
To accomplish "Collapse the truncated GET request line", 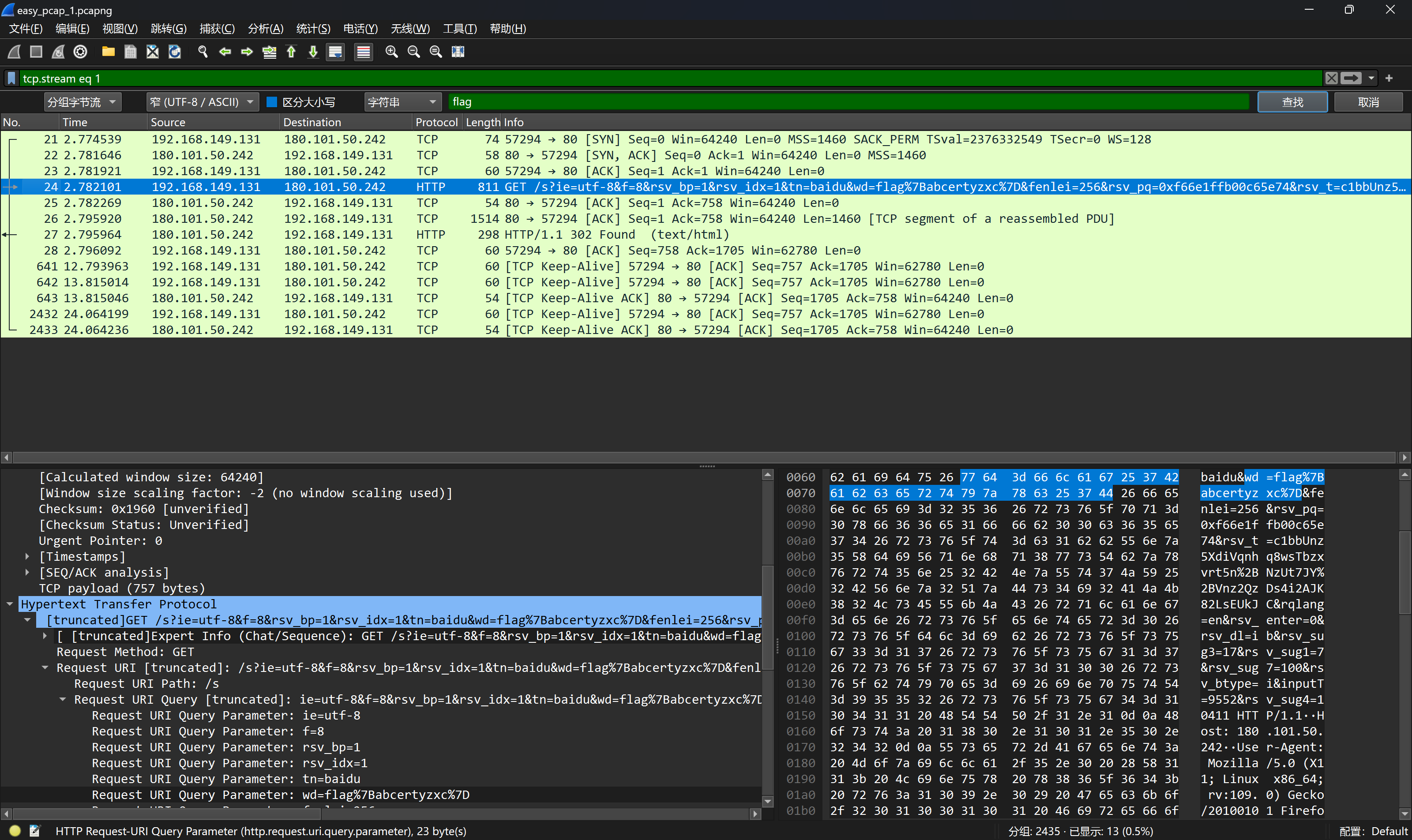I will click(27, 620).
